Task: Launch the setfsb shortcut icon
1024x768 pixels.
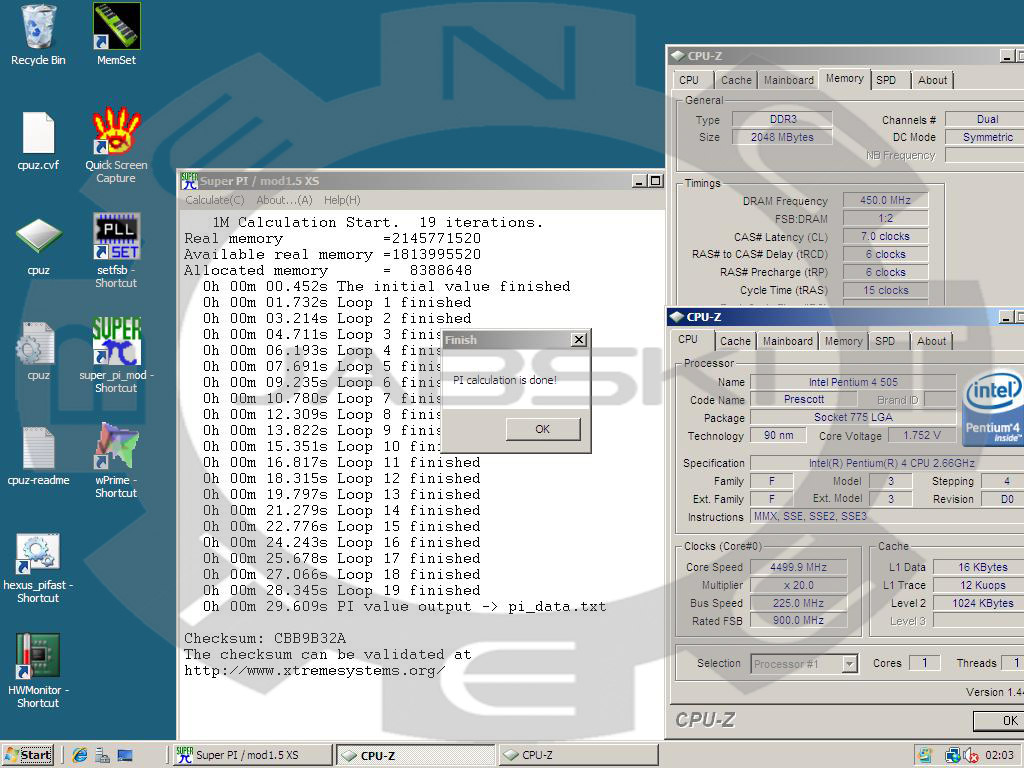Action: pyautogui.click(x=116, y=236)
